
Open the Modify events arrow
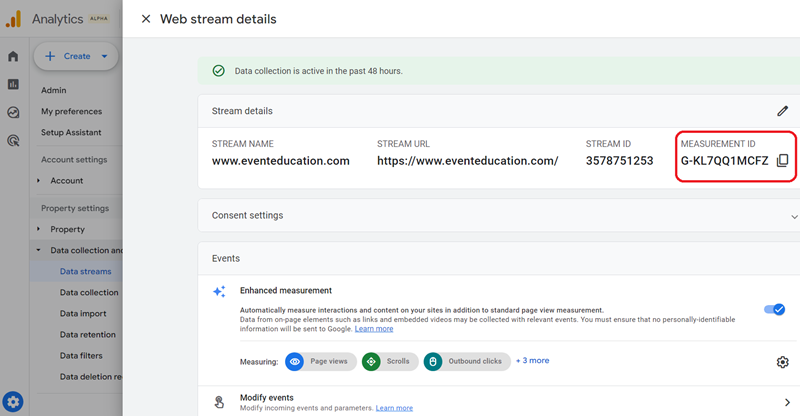[x=787, y=402]
